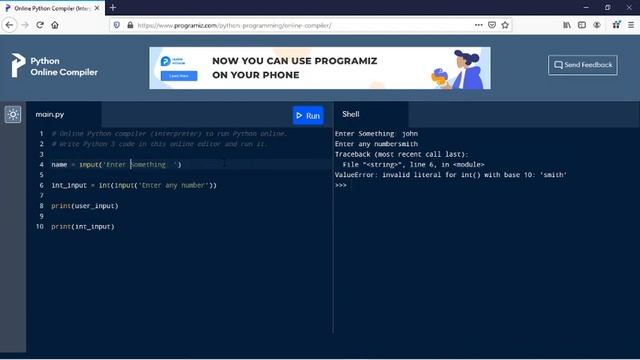This screenshot has height=360, width=640.
Task: Show sidebars icon in toolbar
Action: click(x=582, y=25)
